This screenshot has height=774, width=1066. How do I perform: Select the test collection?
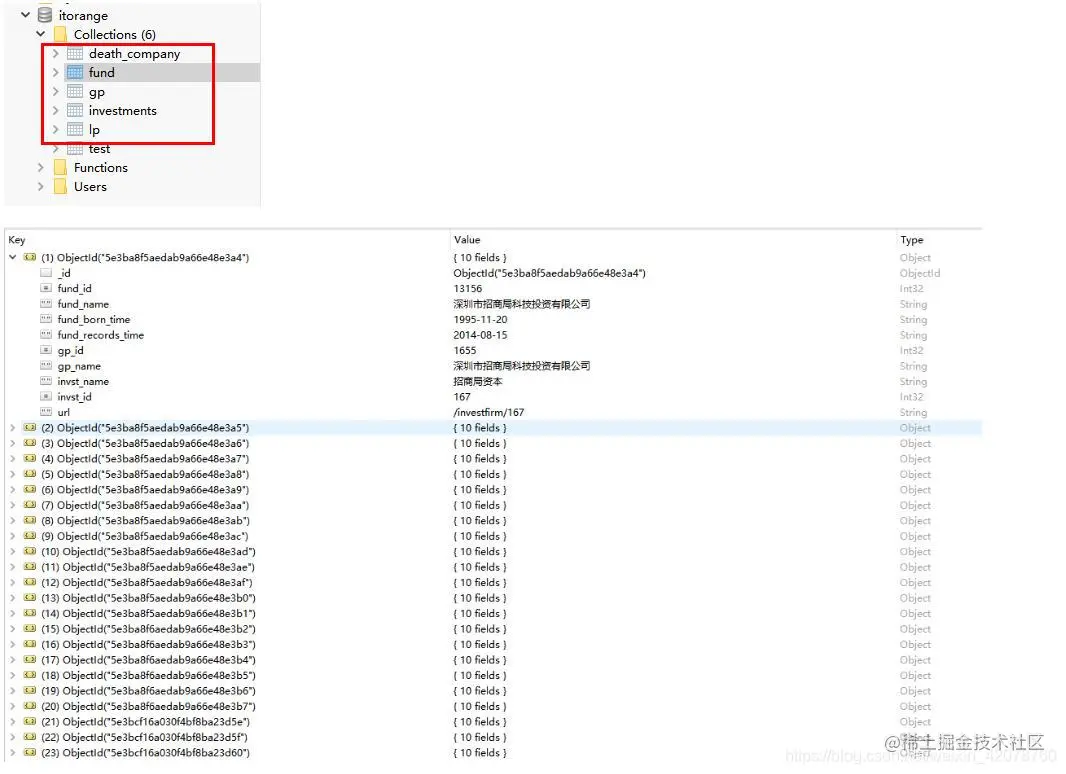pyautogui.click(x=99, y=149)
